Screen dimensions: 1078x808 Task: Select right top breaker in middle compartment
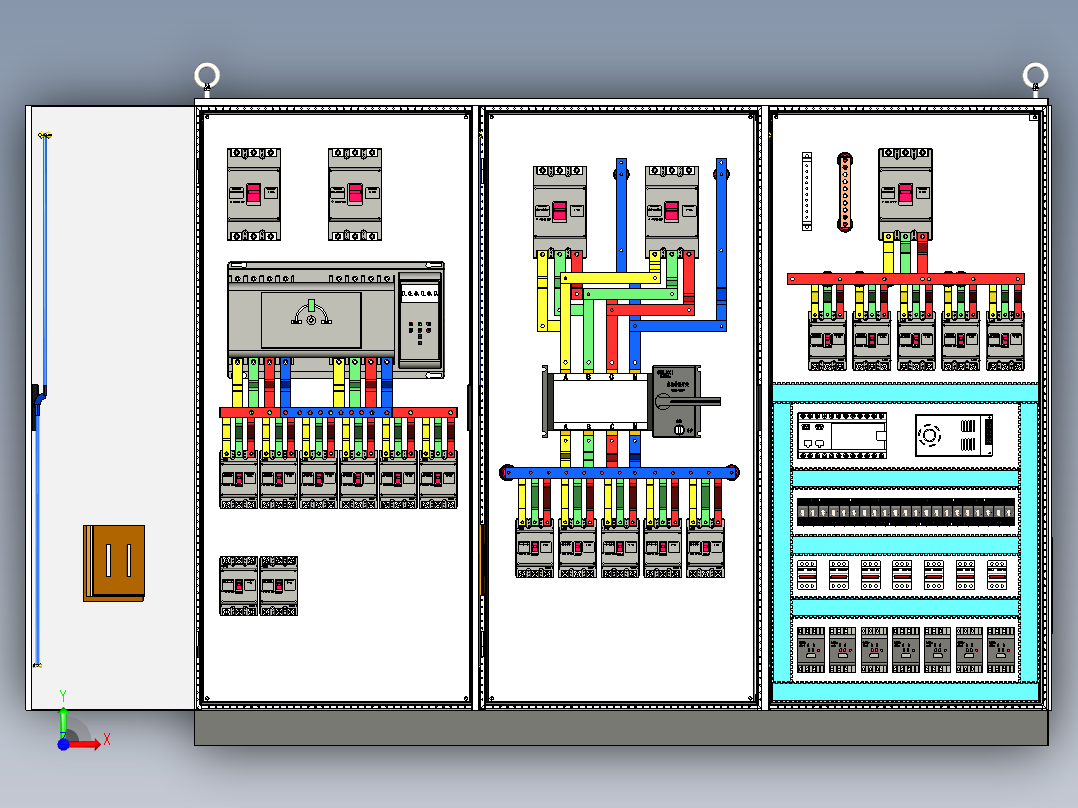pos(672,211)
